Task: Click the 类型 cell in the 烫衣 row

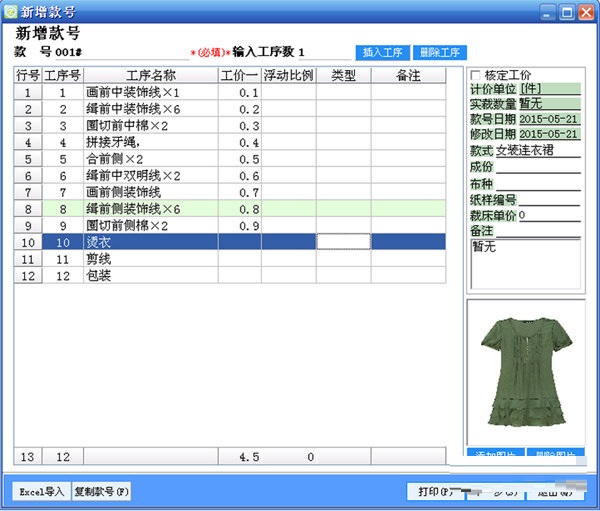Action: [343, 241]
